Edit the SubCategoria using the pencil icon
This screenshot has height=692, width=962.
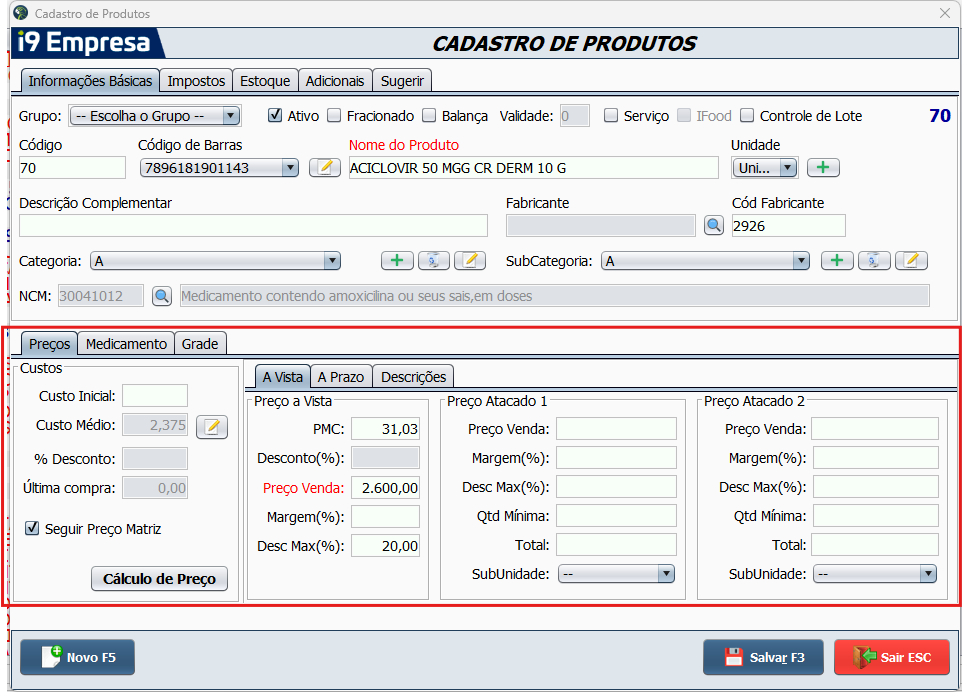(910, 261)
